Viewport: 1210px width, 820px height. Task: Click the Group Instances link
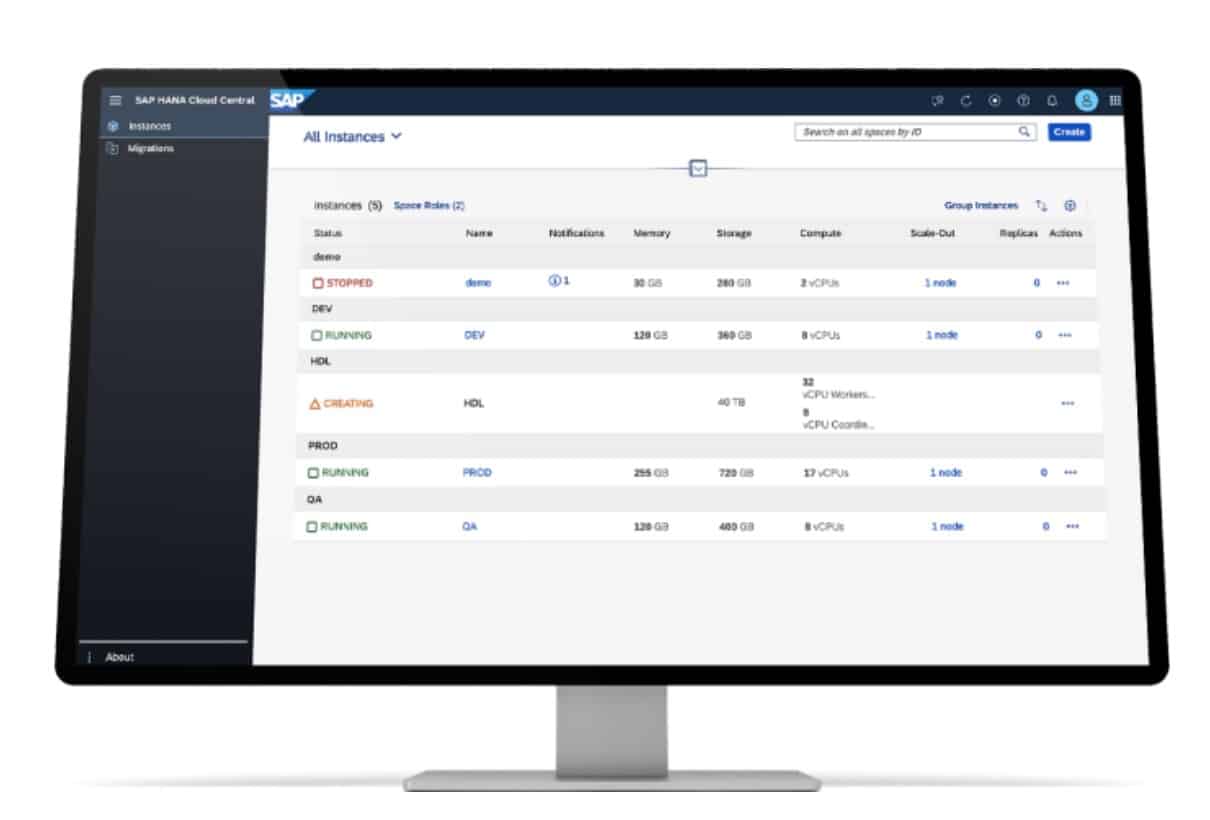981,206
